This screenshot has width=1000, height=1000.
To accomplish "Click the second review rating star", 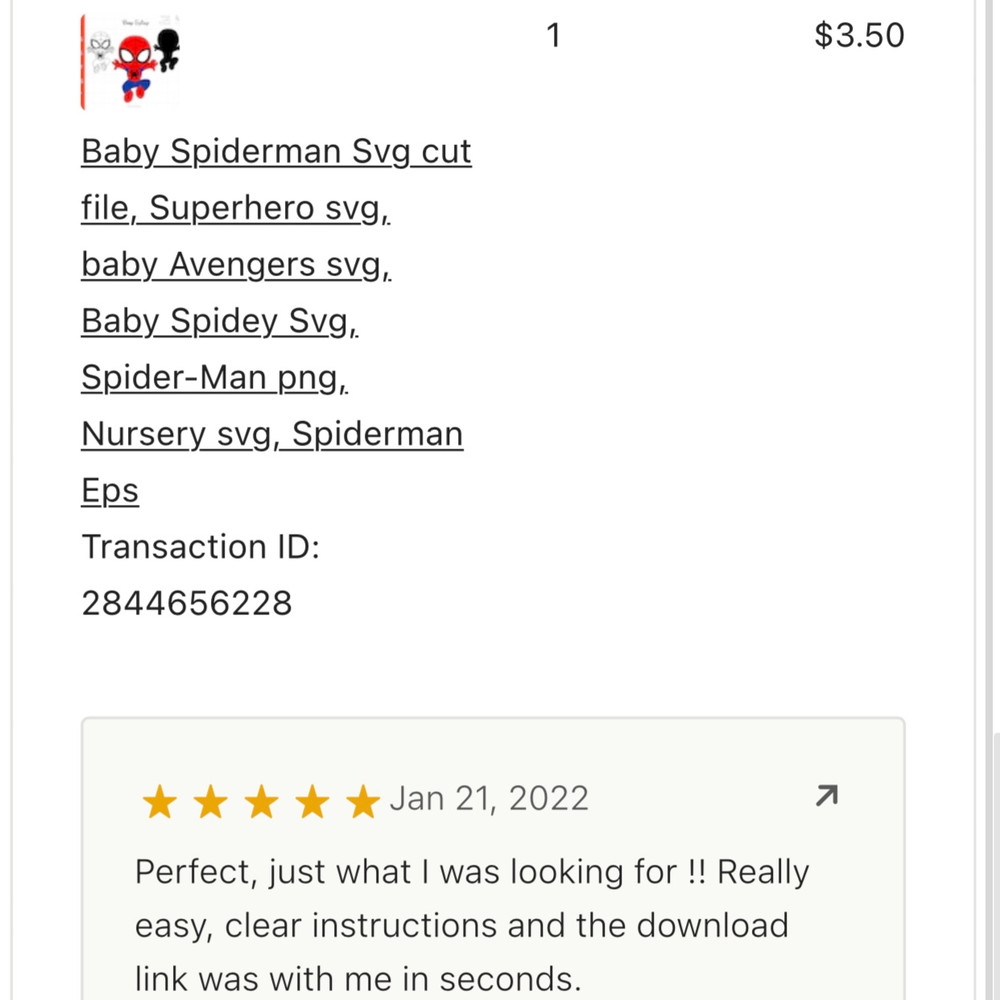I will (210, 801).
